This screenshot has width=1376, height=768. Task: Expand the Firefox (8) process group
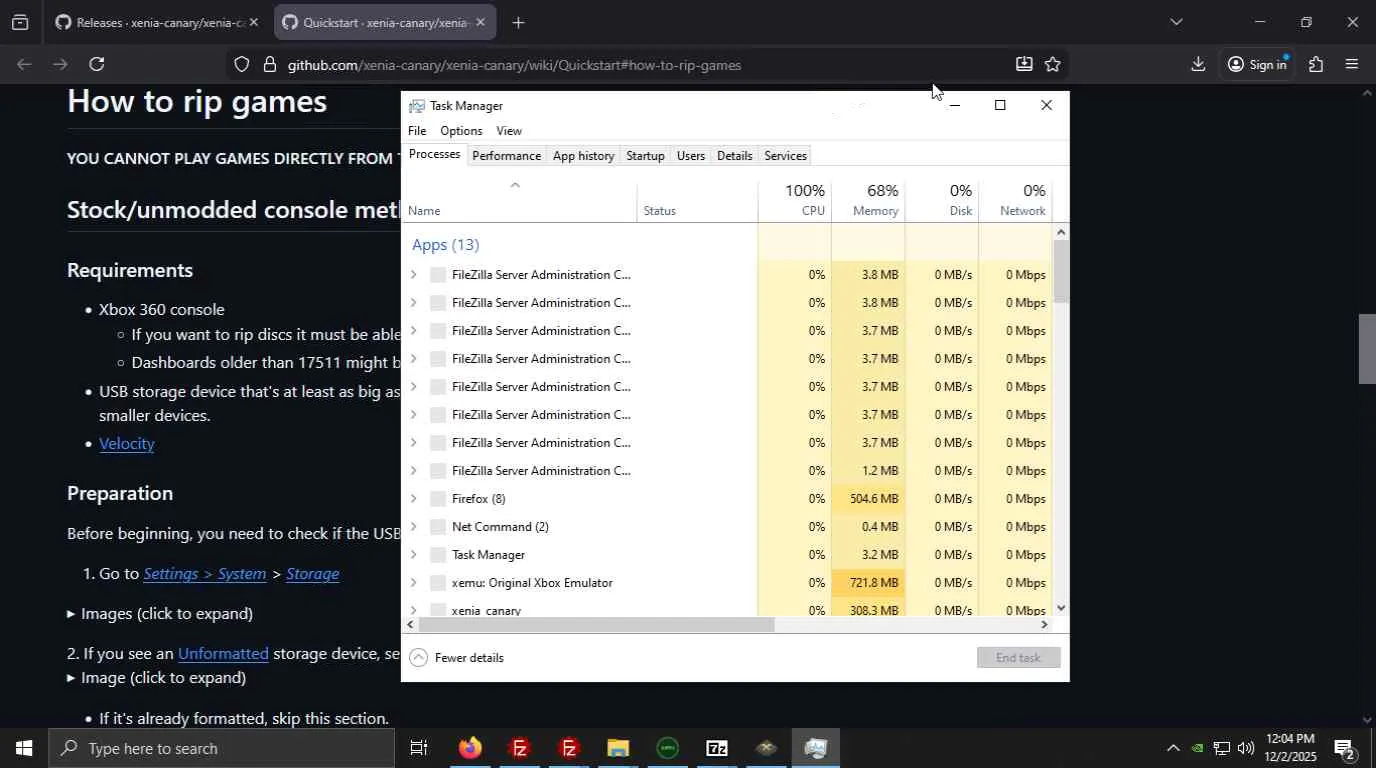pos(413,499)
